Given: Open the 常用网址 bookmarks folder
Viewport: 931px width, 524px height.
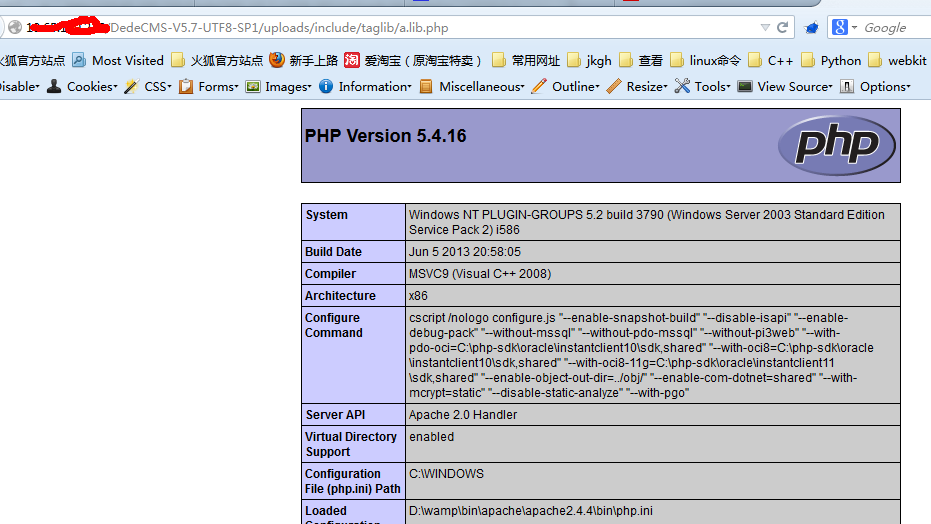Looking at the screenshot, I should 526,61.
